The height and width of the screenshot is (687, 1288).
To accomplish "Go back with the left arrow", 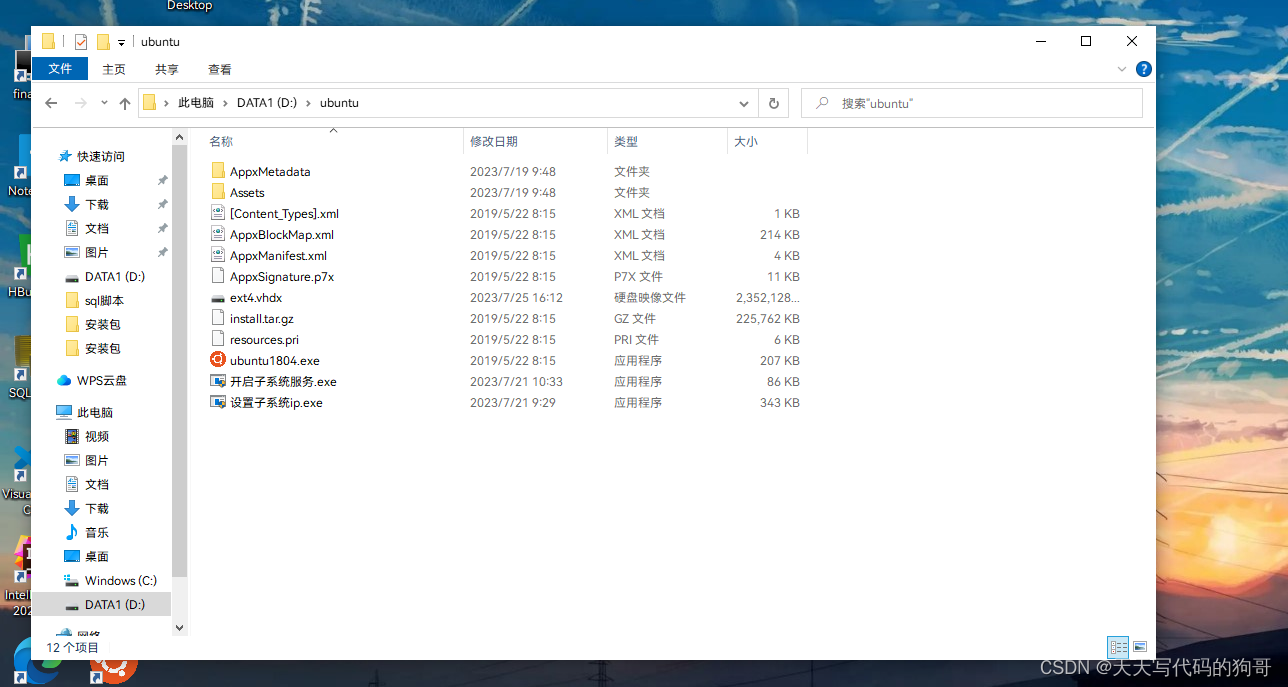I will tap(52, 103).
